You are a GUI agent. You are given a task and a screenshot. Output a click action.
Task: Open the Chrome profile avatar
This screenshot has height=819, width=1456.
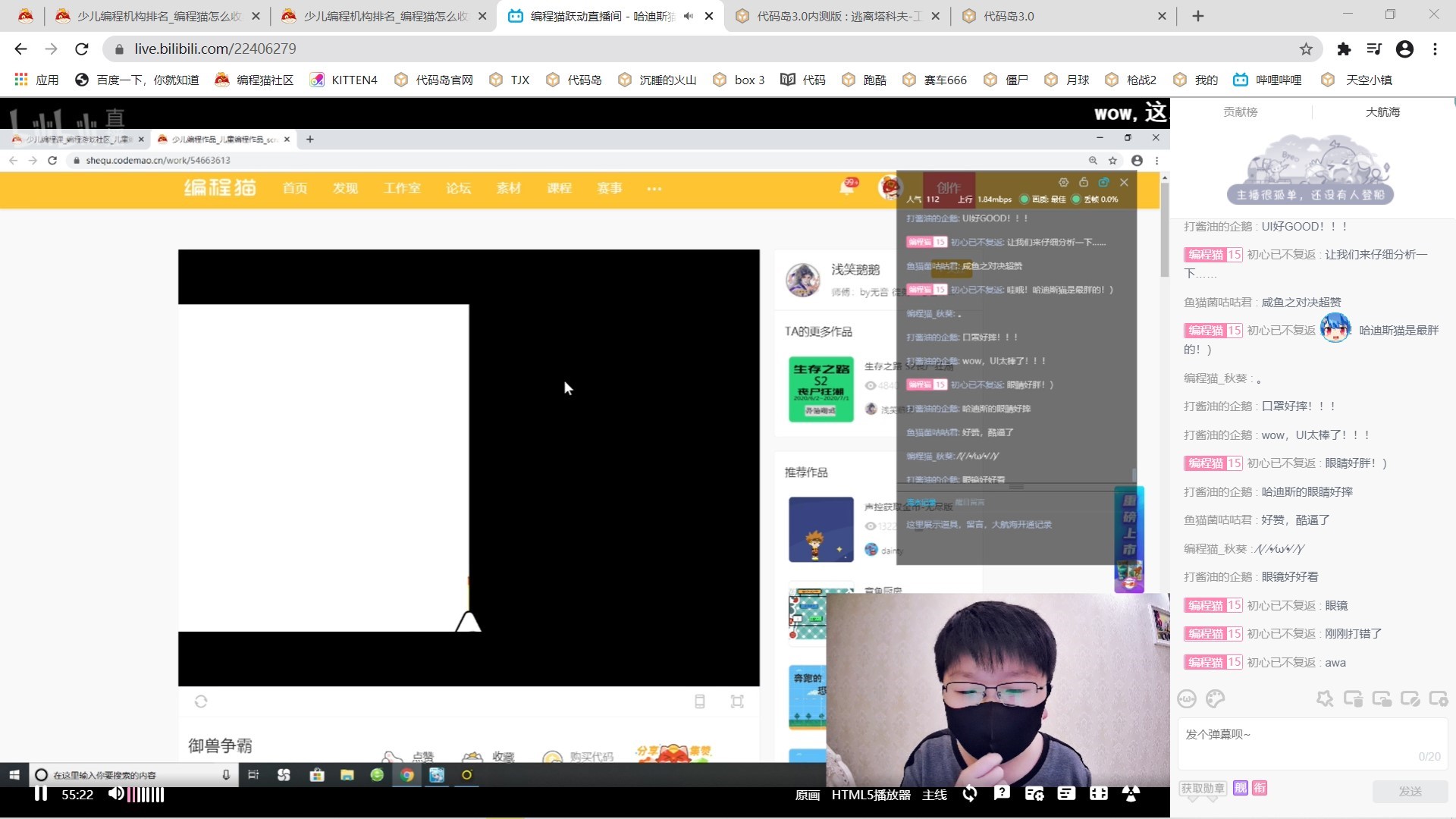click(1404, 49)
